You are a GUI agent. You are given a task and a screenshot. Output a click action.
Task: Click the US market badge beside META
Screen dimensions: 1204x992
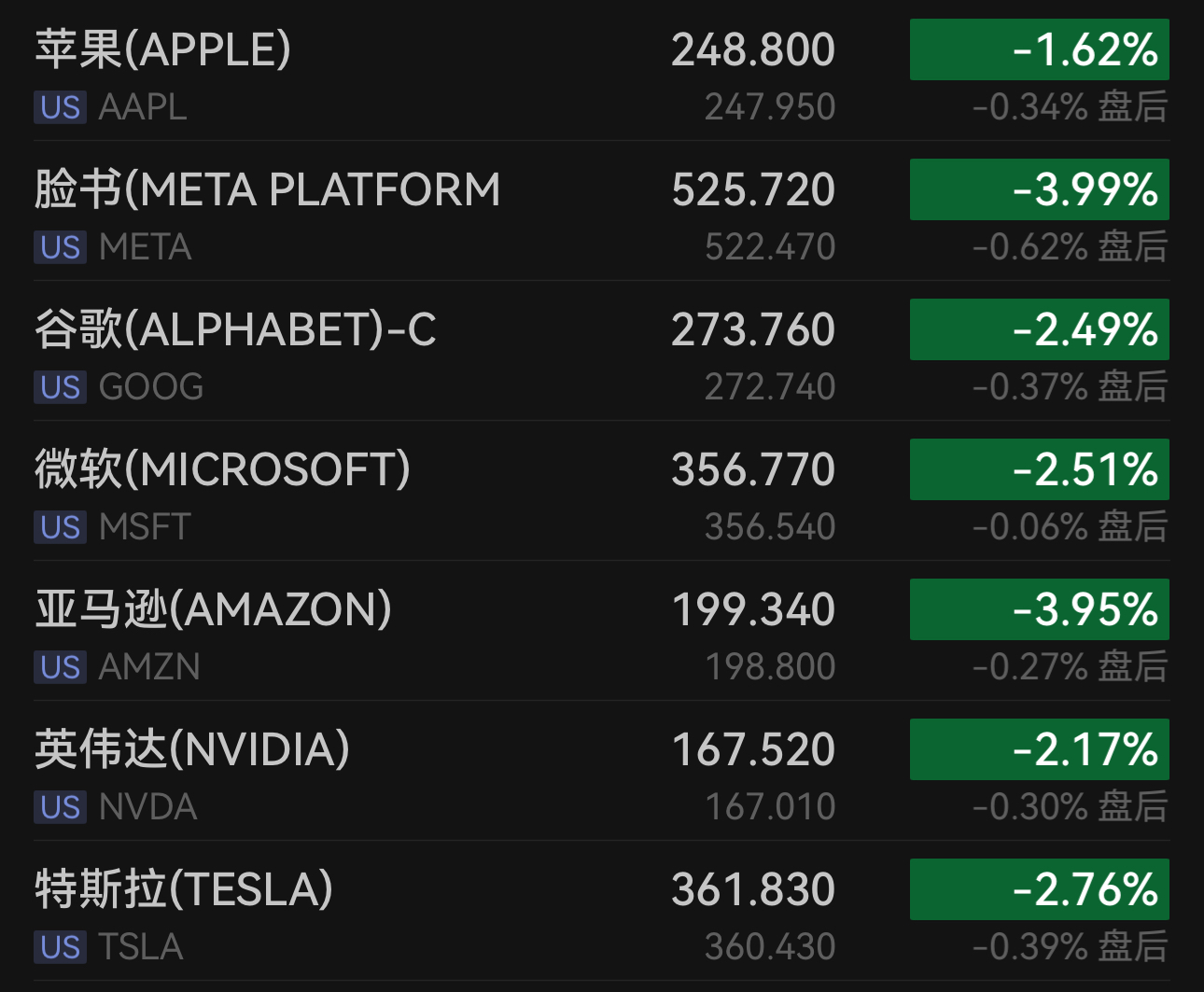coord(61,247)
